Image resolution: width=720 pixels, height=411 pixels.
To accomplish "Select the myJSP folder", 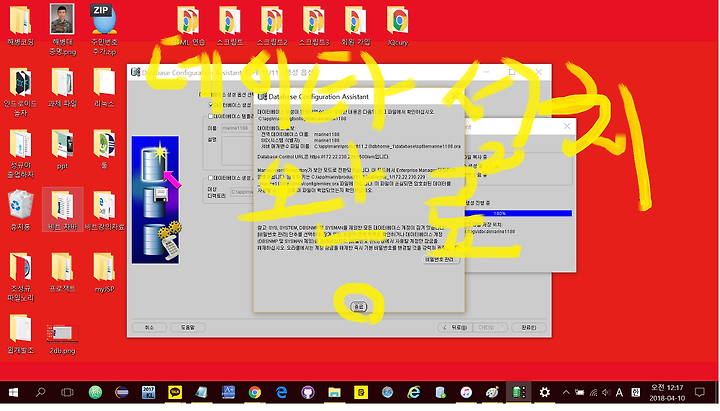I will [x=104, y=273].
